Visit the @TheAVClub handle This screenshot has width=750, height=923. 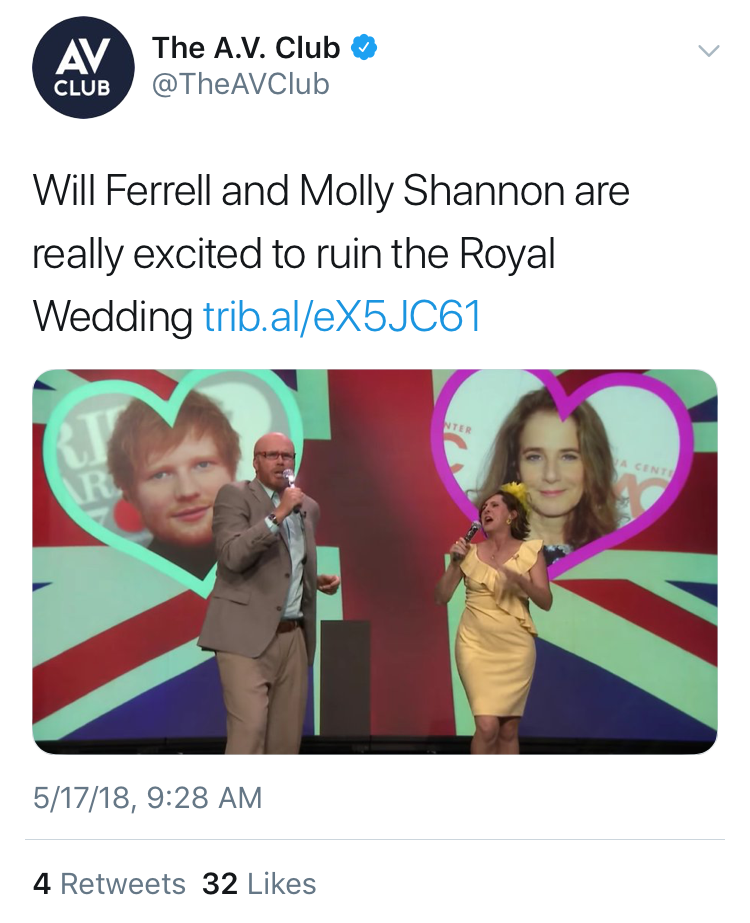pos(240,86)
